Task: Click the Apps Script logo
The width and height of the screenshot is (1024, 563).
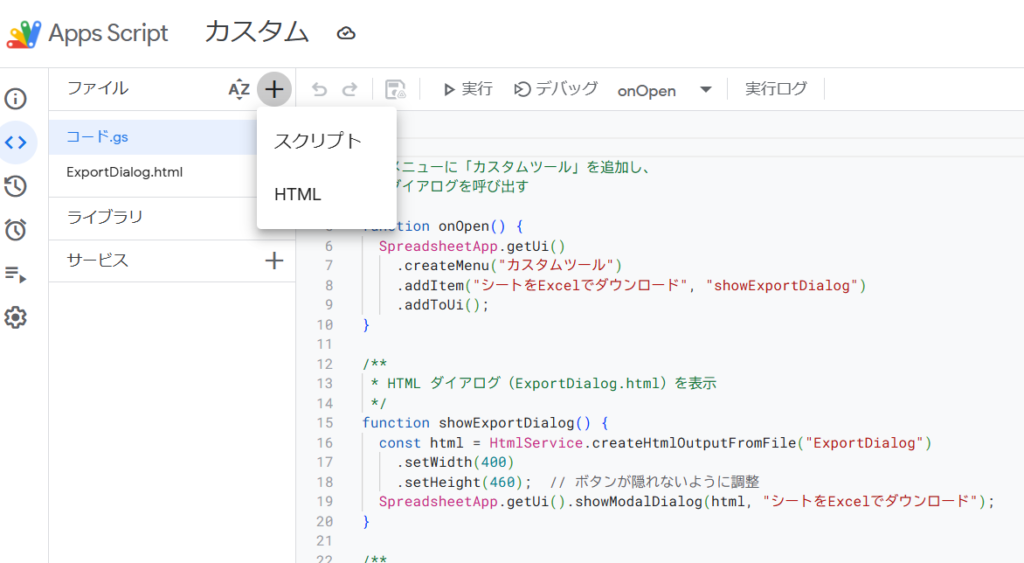Action: (x=24, y=34)
